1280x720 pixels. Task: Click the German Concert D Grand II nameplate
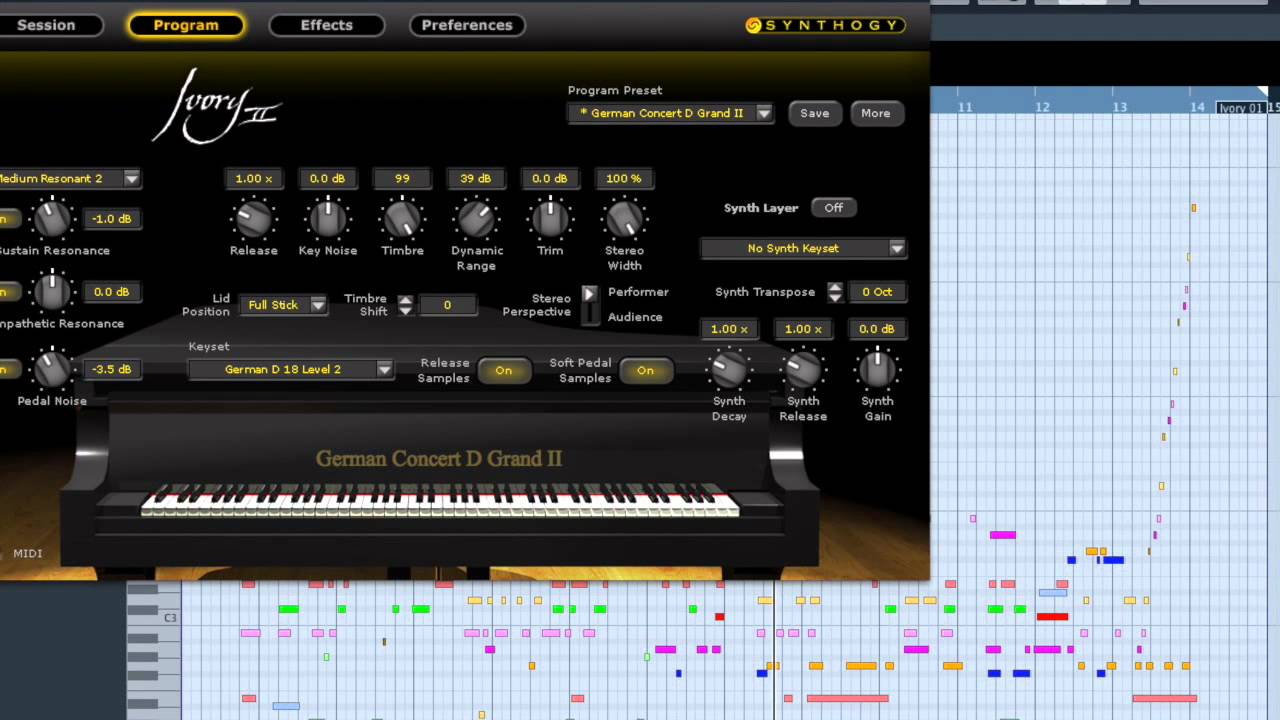(x=439, y=459)
